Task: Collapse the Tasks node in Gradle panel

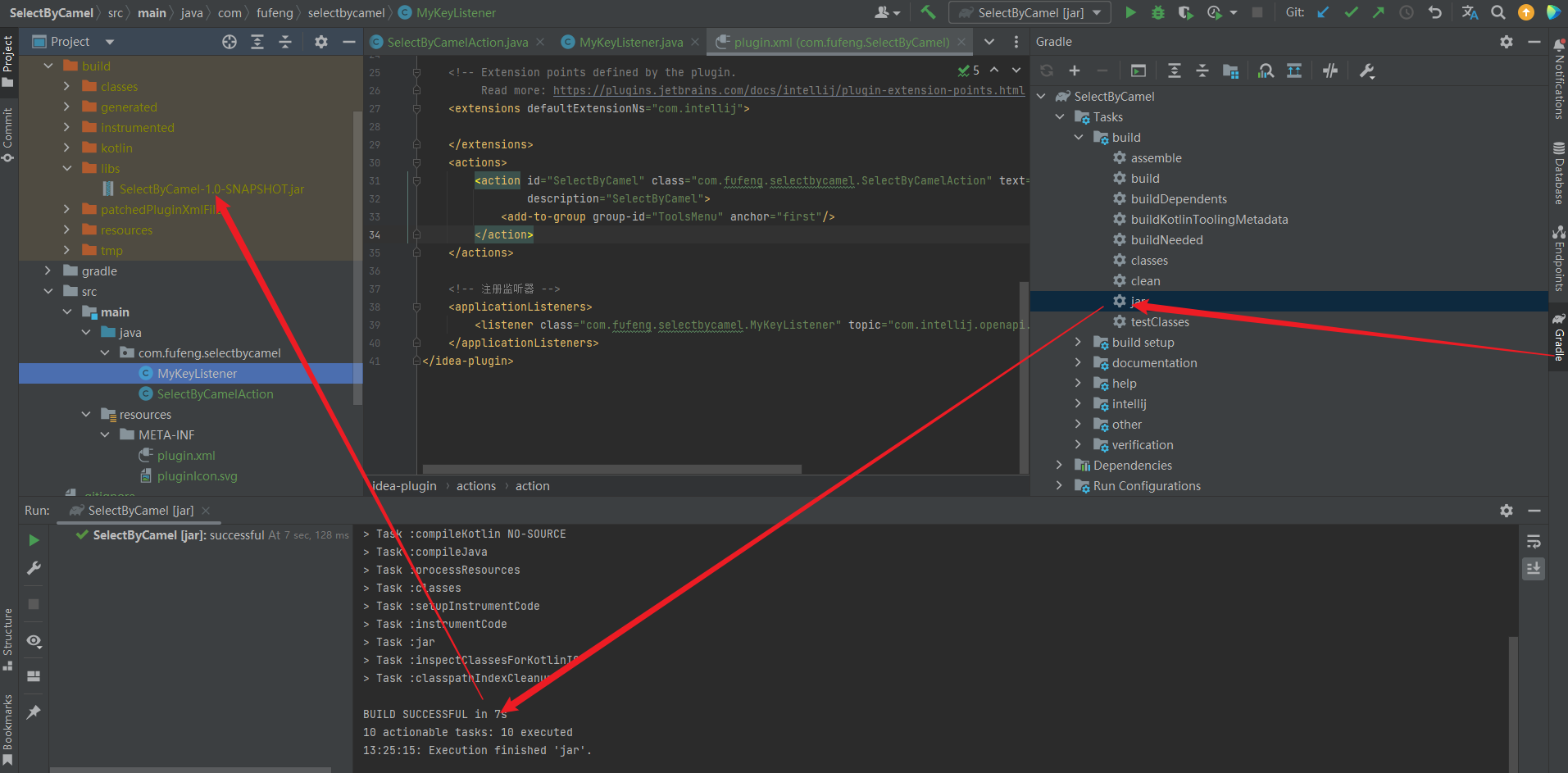Action: (x=1059, y=116)
